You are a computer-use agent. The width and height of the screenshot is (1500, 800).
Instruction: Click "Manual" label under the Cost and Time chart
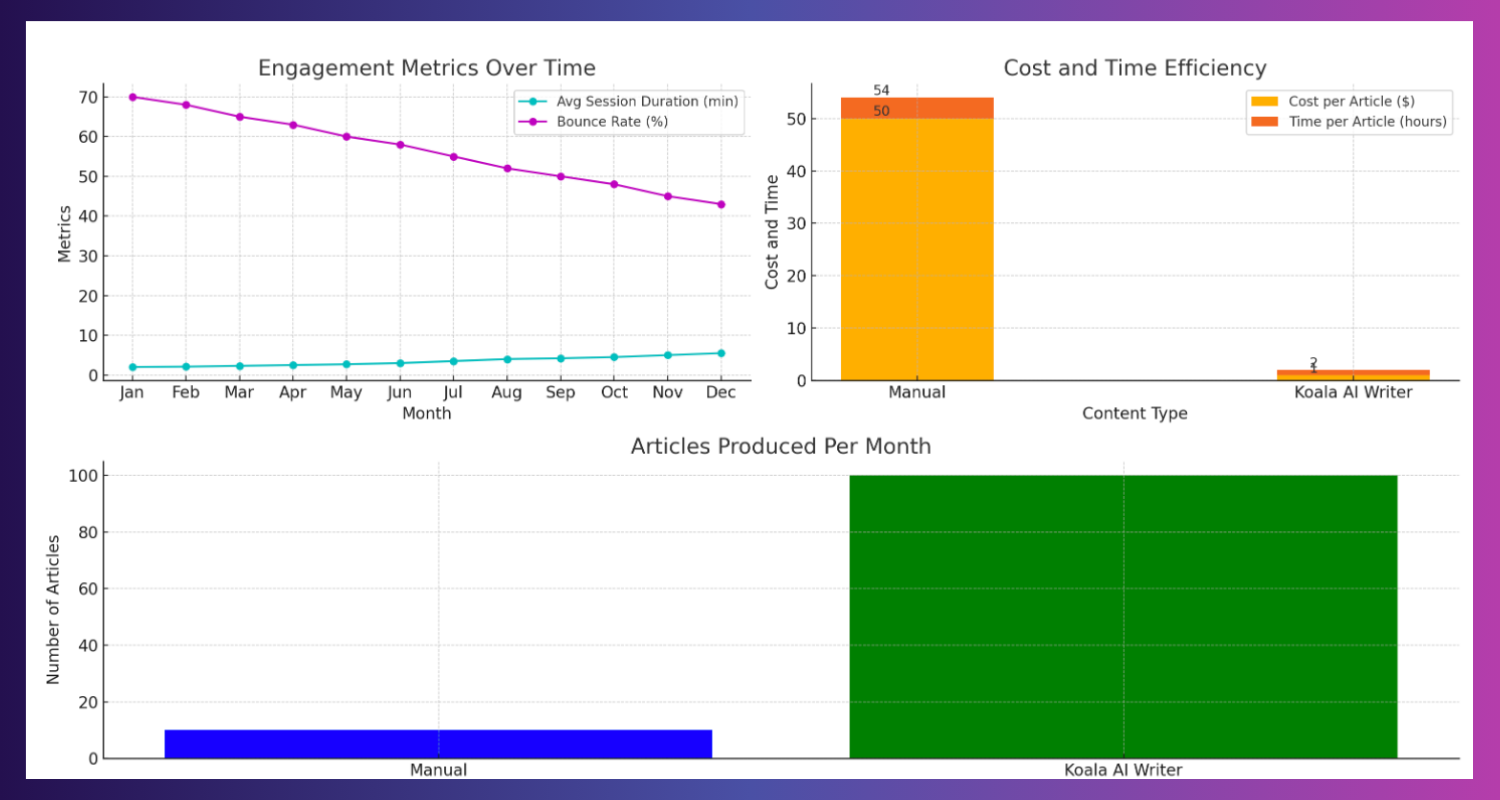pyautogui.click(x=917, y=393)
